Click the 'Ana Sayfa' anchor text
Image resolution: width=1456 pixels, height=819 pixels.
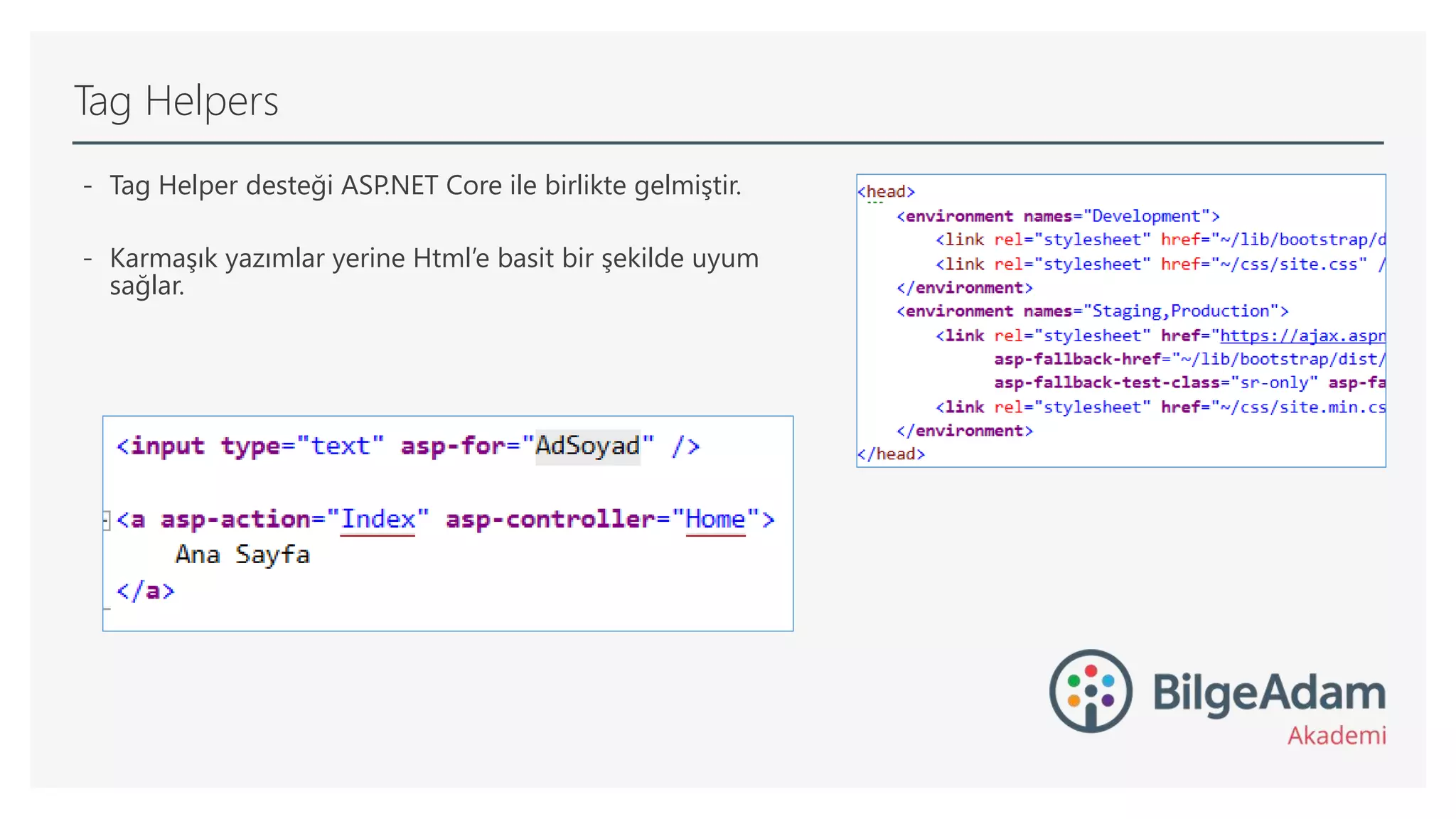242,555
